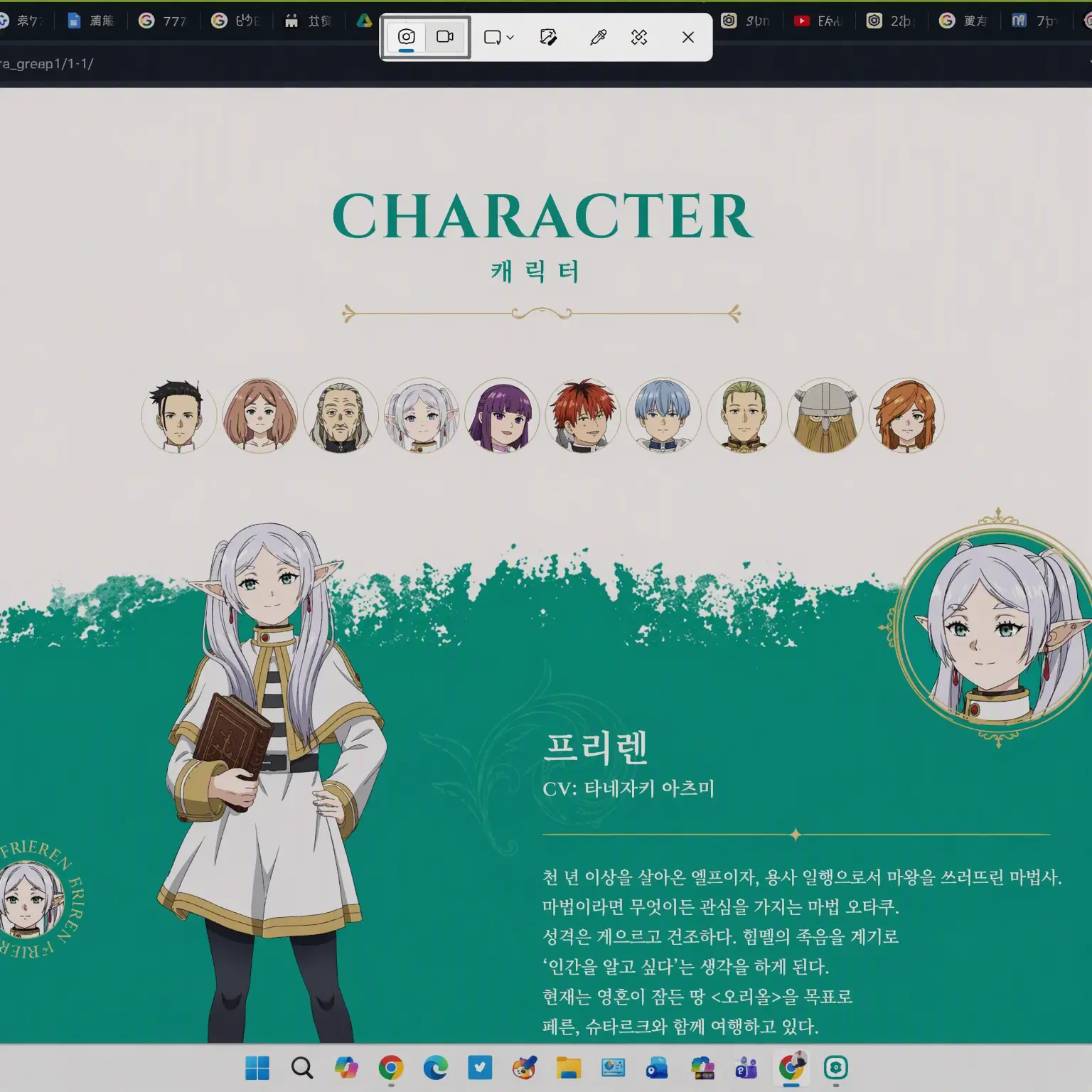Open first Google Chrome taskbar icon
This screenshot has height=1092, width=1092.
391,1068
